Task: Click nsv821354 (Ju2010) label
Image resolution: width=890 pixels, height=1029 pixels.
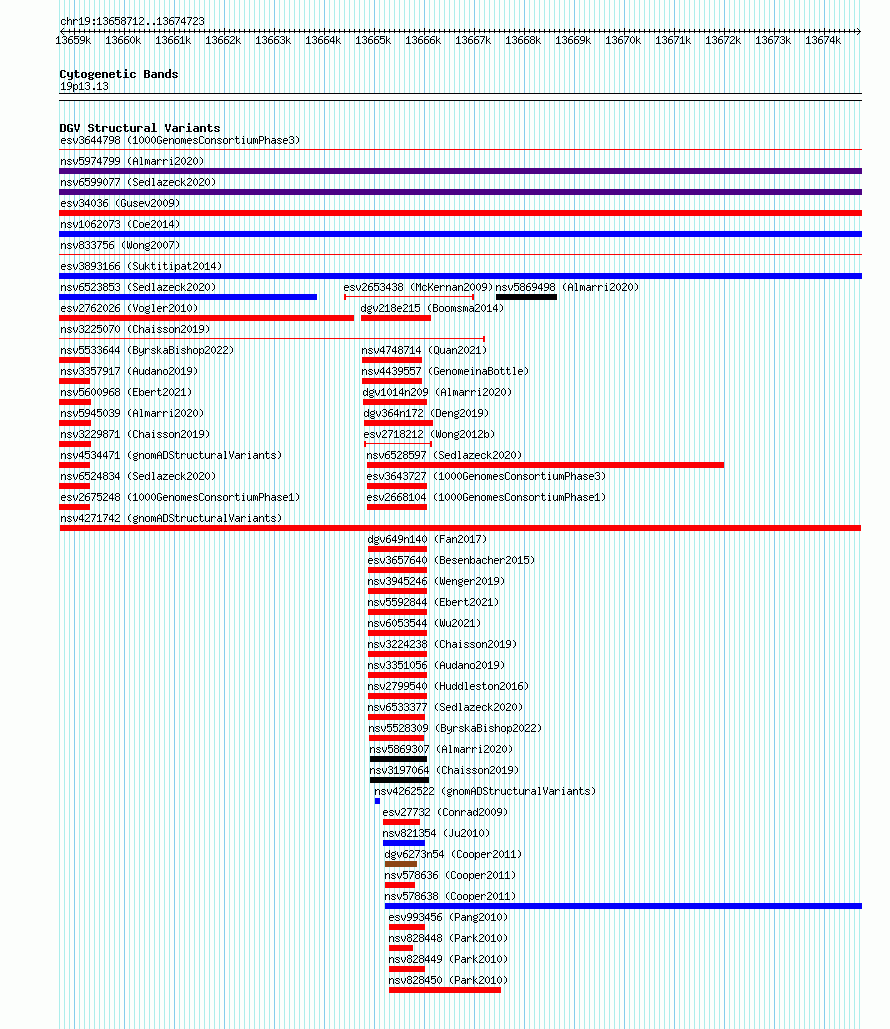Action: pos(436,833)
